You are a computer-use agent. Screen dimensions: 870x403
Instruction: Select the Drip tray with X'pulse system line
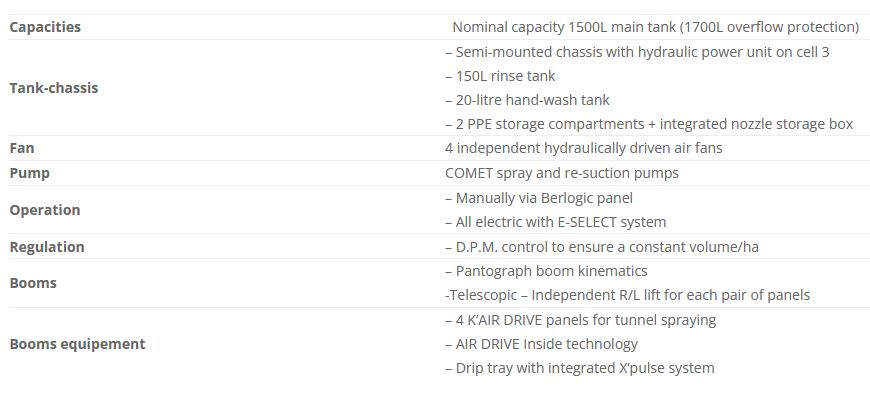[579, 368]
